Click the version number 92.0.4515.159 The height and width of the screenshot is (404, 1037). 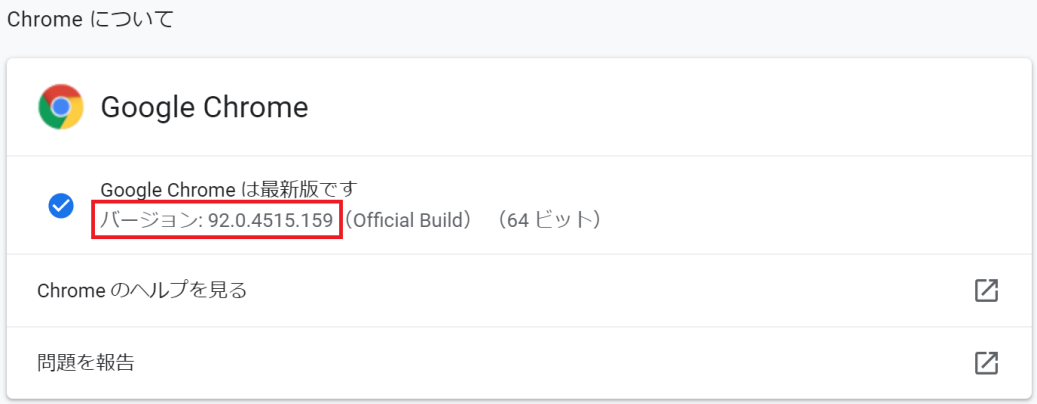[x=270, y=219]
